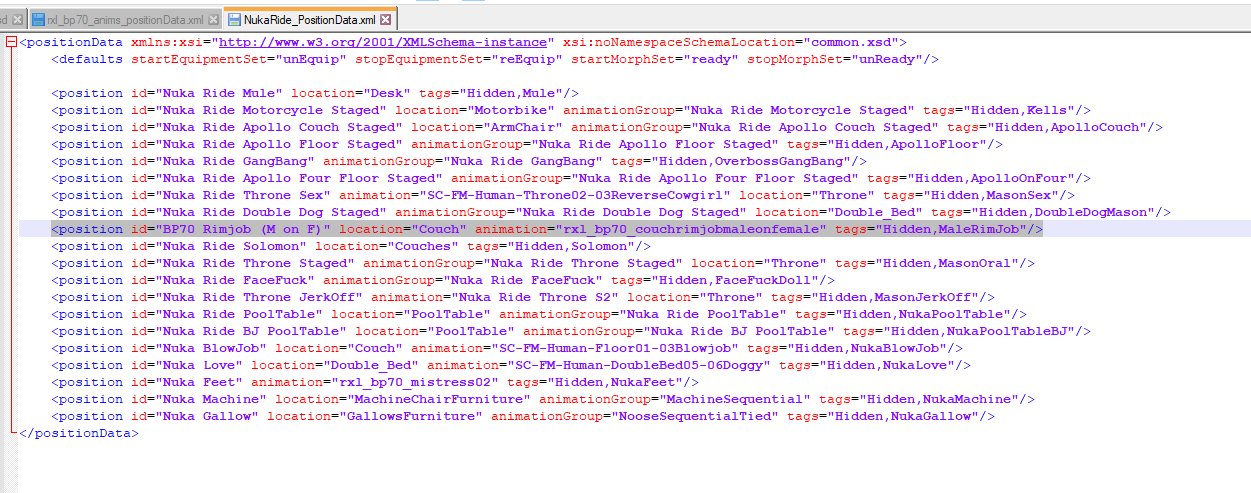Click the "Couches" location value
Image resolution: width=1251 pixels, height=493 pixels.
click(x=429, y=247)
